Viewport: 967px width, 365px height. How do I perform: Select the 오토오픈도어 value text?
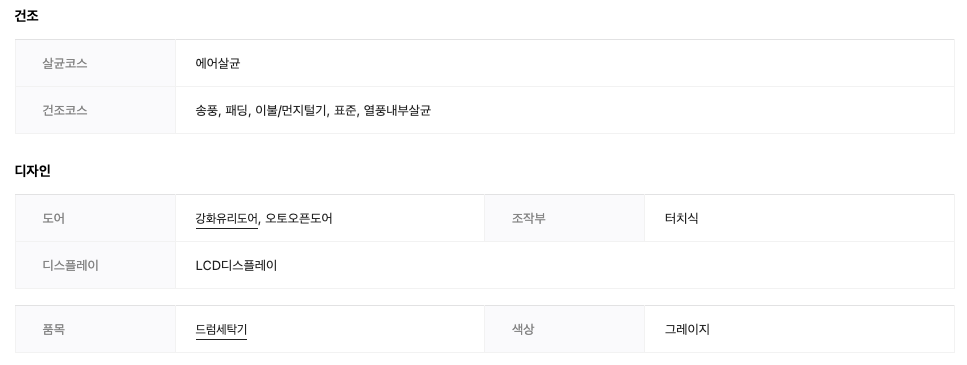point(298,218)
